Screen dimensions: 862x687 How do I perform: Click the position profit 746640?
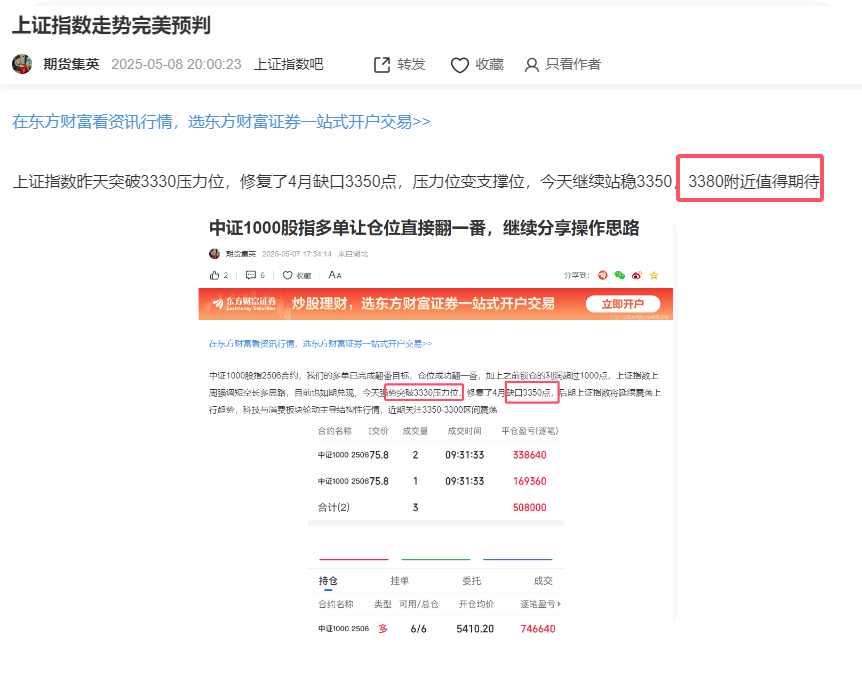coord(538,629)
